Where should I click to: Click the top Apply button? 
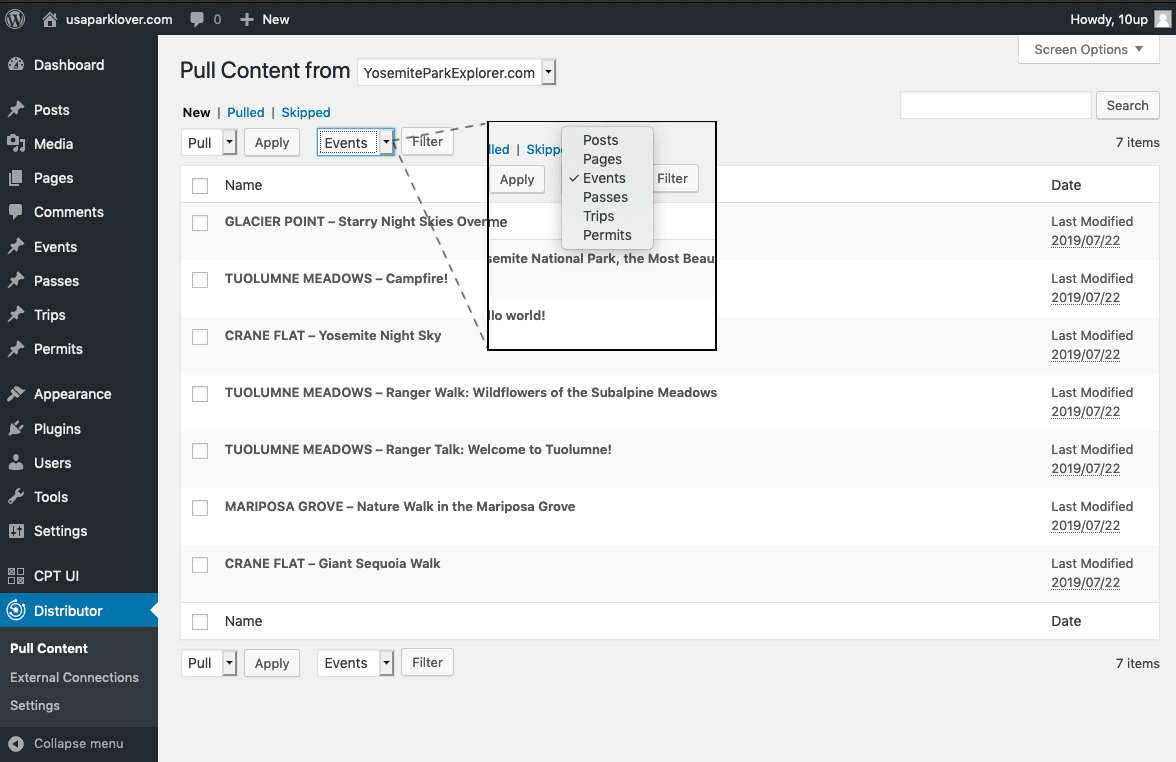click(x=272, y=142)
